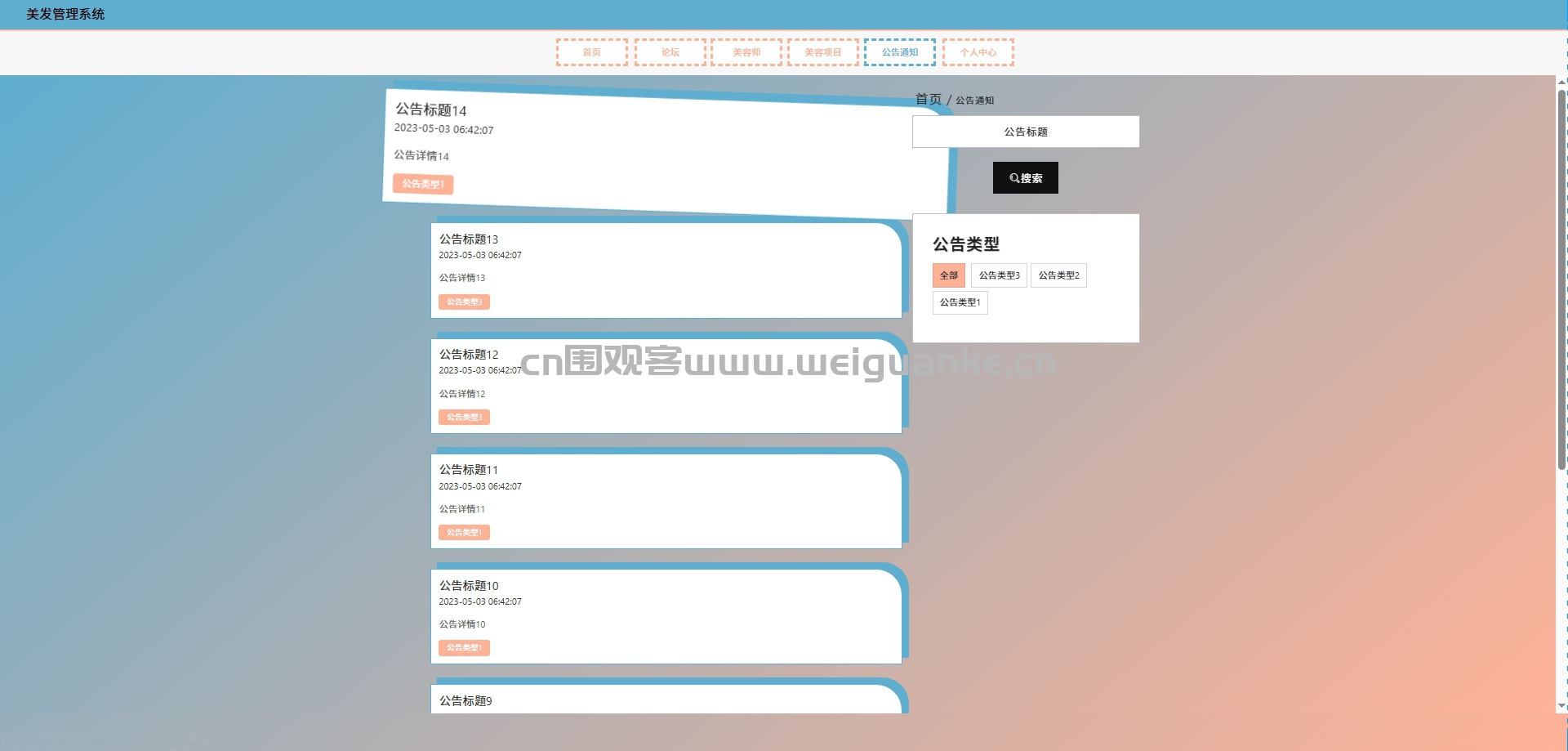Filter by 公告类型2 in sidebar
The height and width of the screenshot is (751, 1568).
pos(1059,275)
